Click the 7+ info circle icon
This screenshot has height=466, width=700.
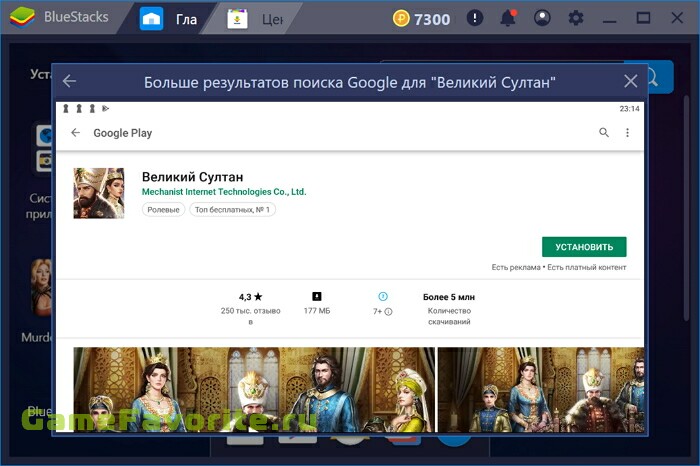pyautogui.click(x=388, y=312)
